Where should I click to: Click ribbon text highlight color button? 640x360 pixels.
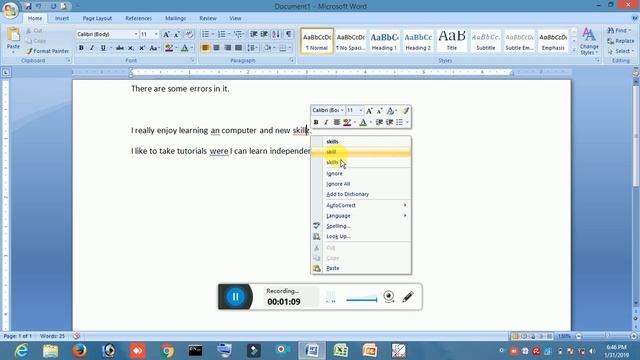169,48
